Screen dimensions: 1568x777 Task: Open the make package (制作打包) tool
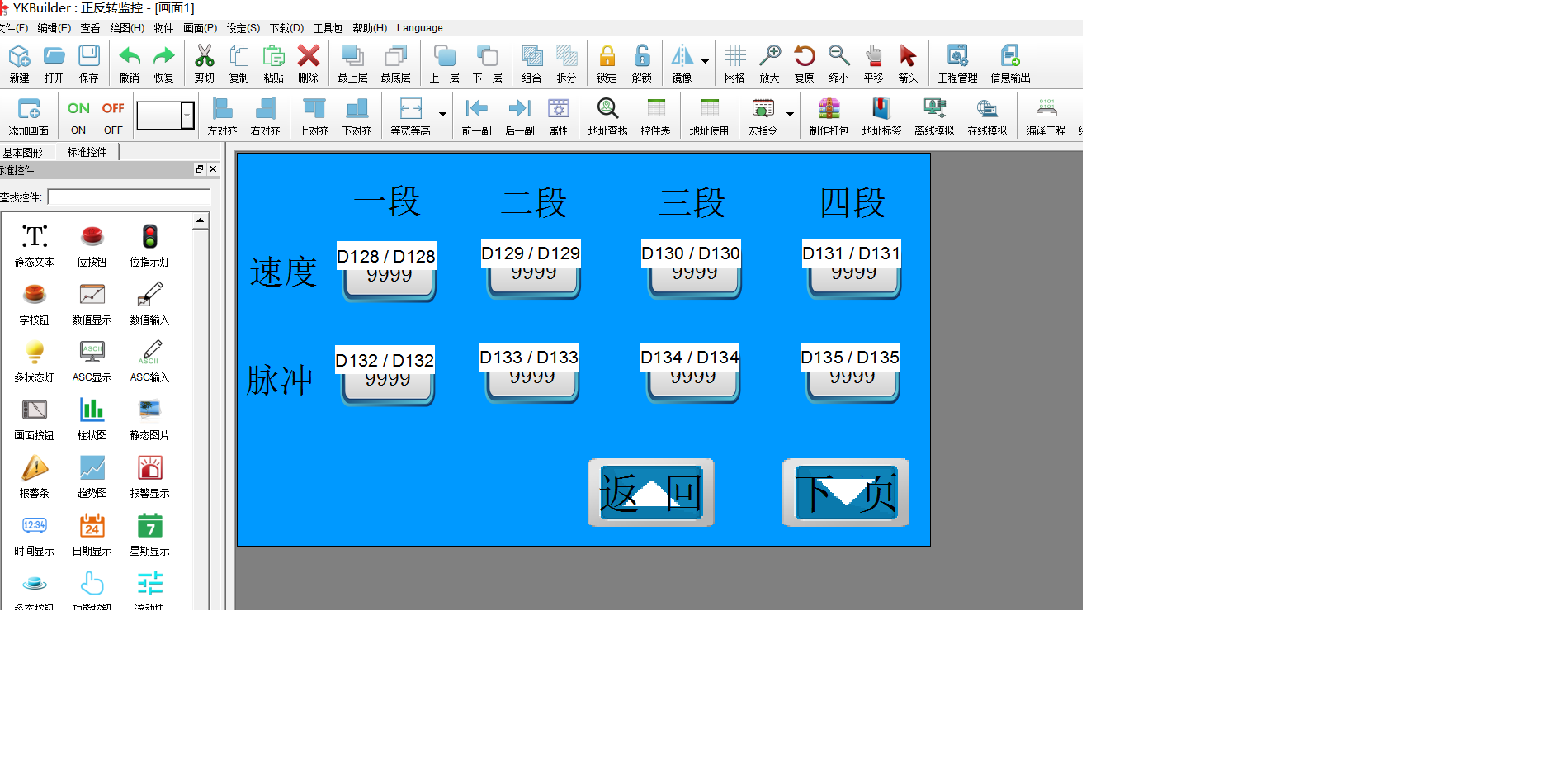pos(829,116)
